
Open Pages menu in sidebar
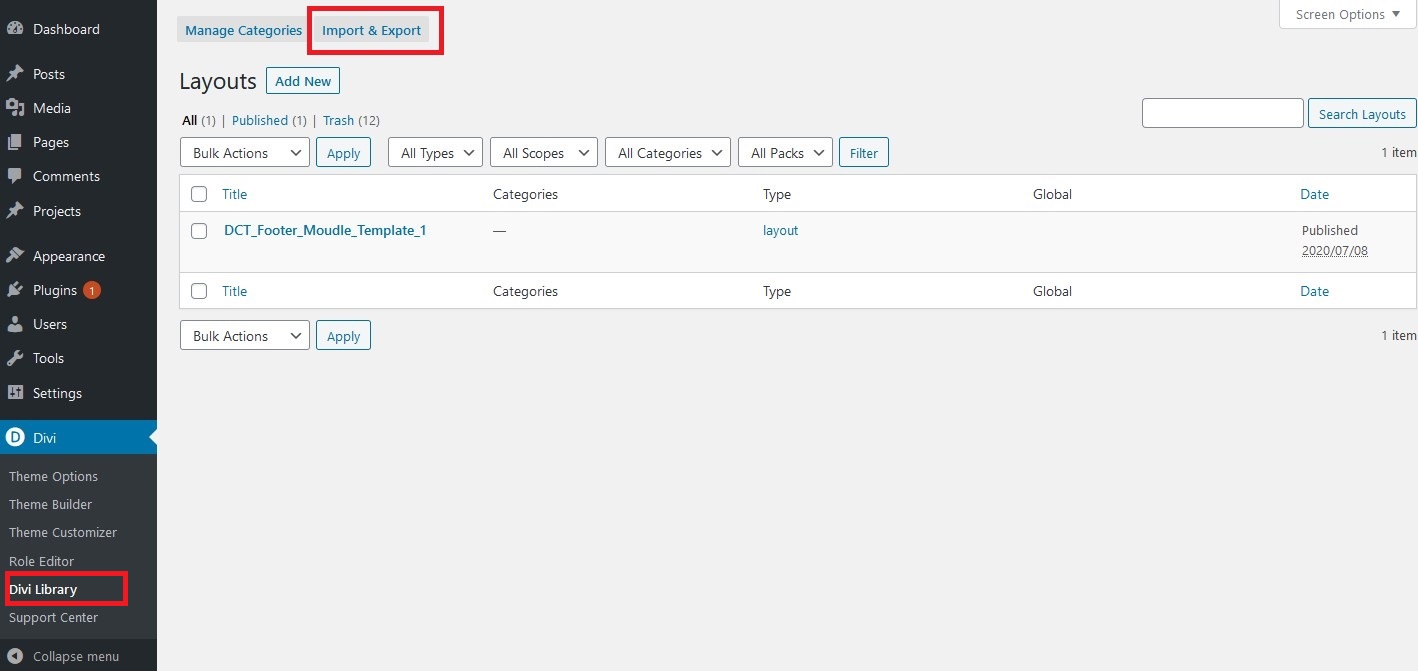[x=51, y=142]
